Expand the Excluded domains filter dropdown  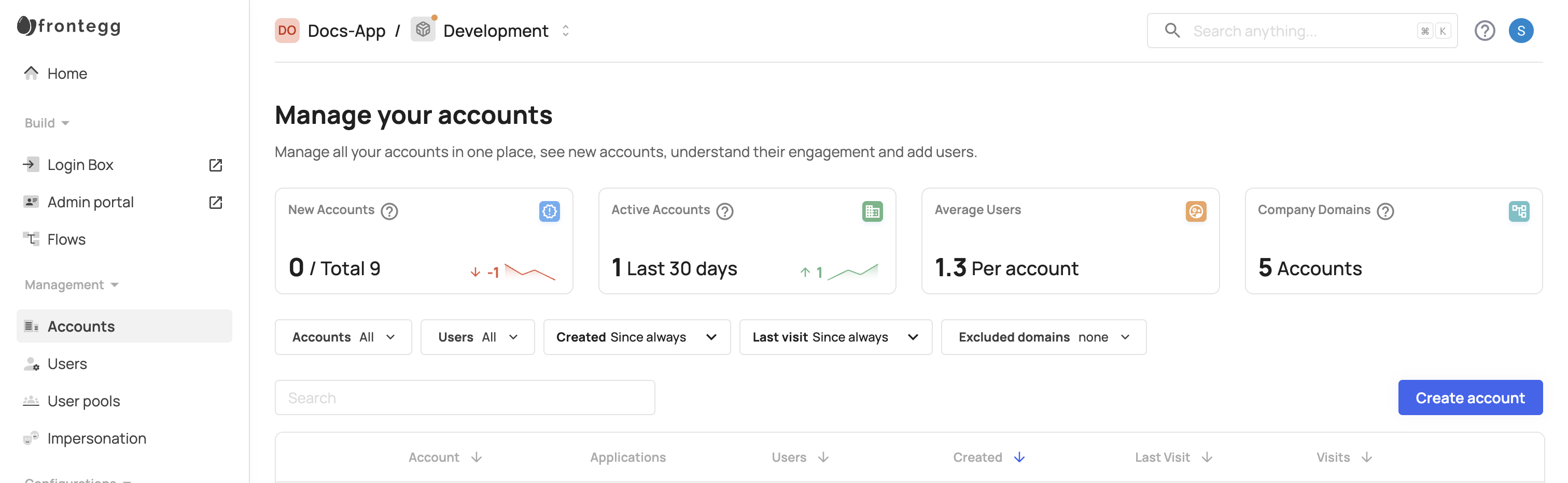point(1043,337)
